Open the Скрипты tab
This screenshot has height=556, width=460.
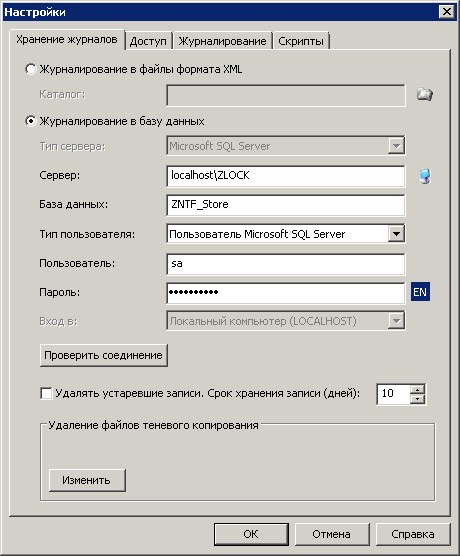coord(301,41)
